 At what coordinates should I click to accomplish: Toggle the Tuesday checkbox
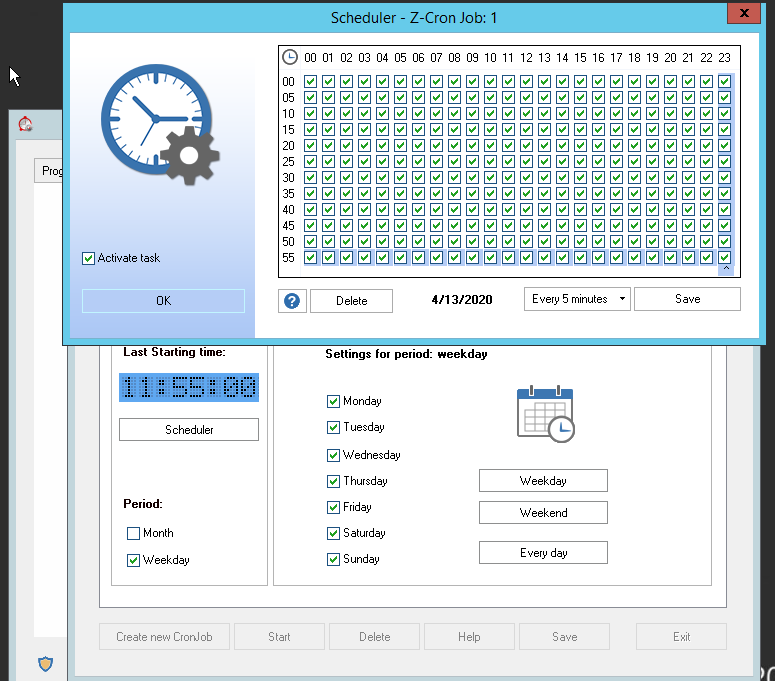(333, 427)
